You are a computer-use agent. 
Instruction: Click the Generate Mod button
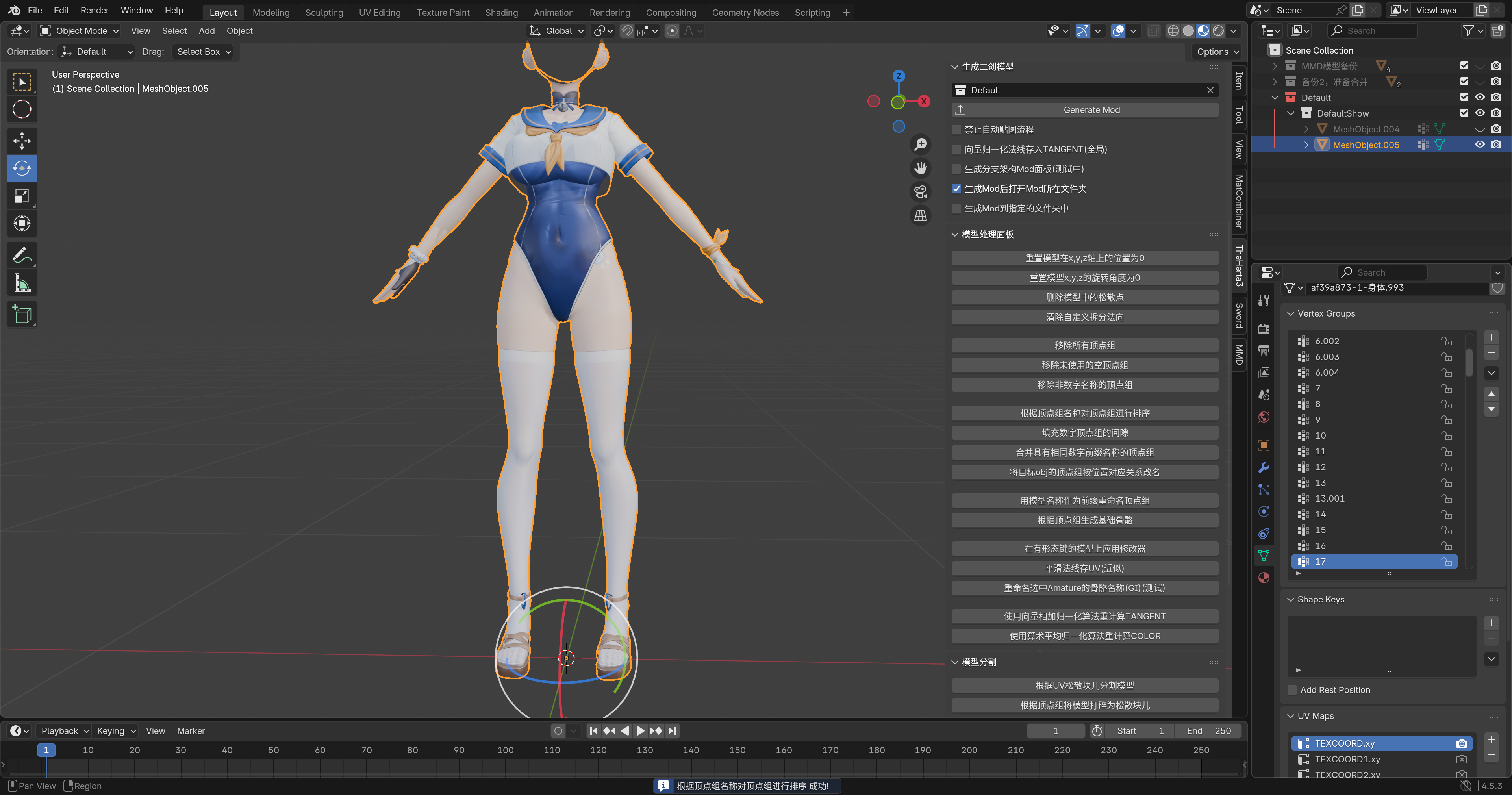pos(1091,110)
